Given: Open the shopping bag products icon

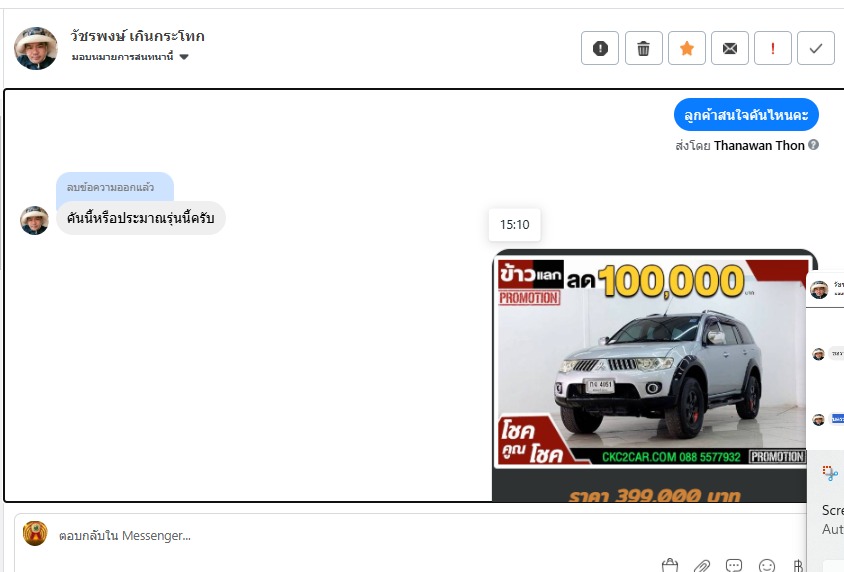Looking at the screenshot, I should tap(670, 565).
